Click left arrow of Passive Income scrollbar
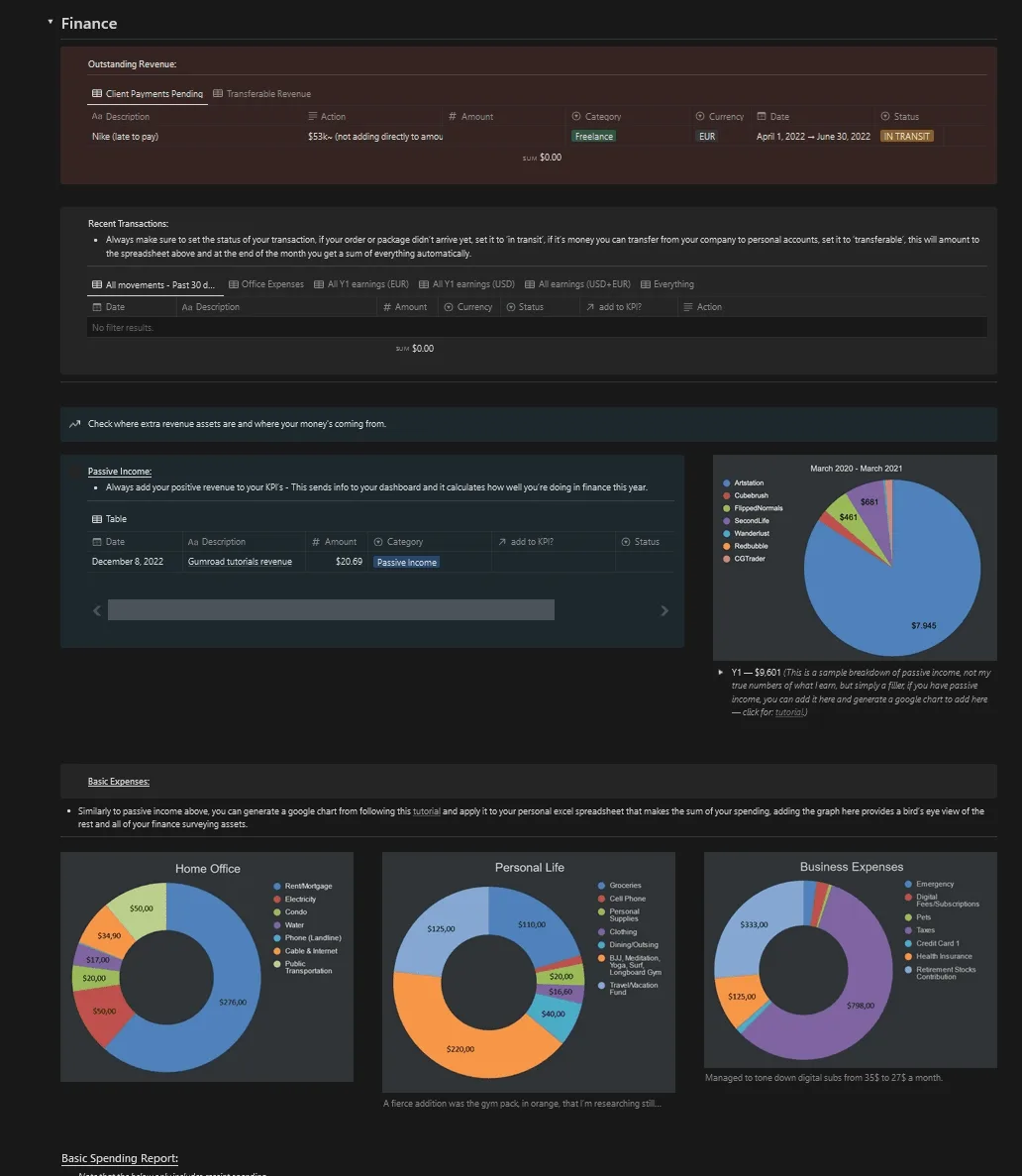1022x1176 pixels. pyautogui.click(x=97, y=610)
